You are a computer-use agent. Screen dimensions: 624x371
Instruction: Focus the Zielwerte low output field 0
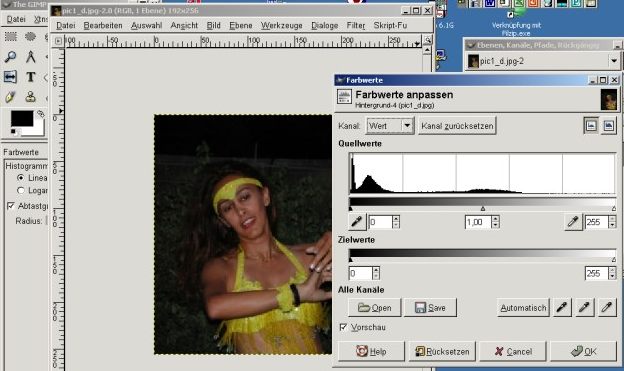(x=361, y=273)
